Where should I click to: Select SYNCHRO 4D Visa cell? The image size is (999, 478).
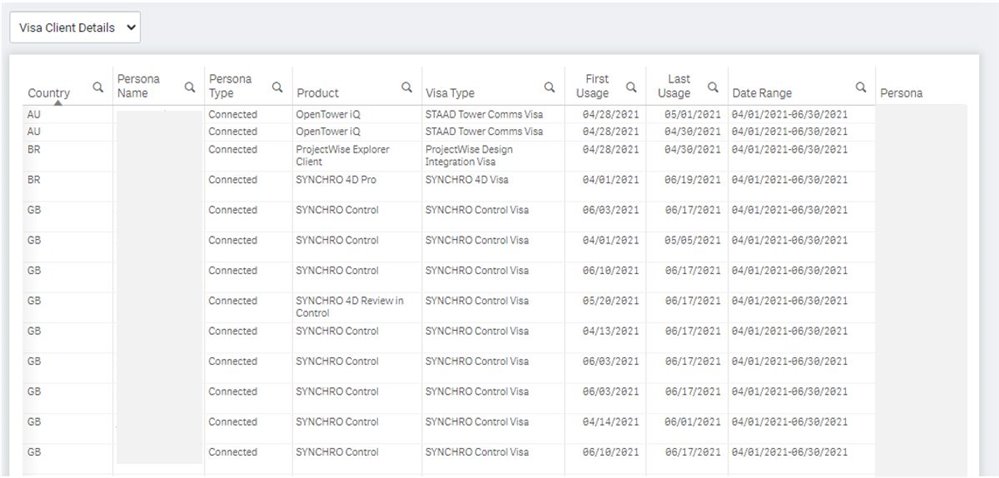466,180
